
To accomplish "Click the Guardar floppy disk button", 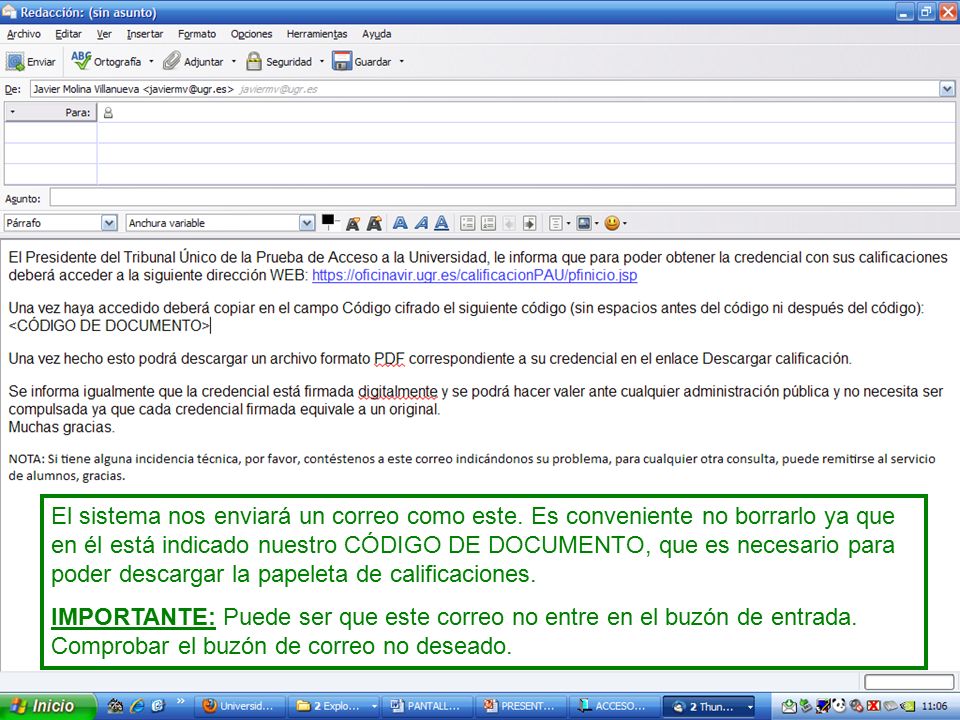I will (362, 62).
